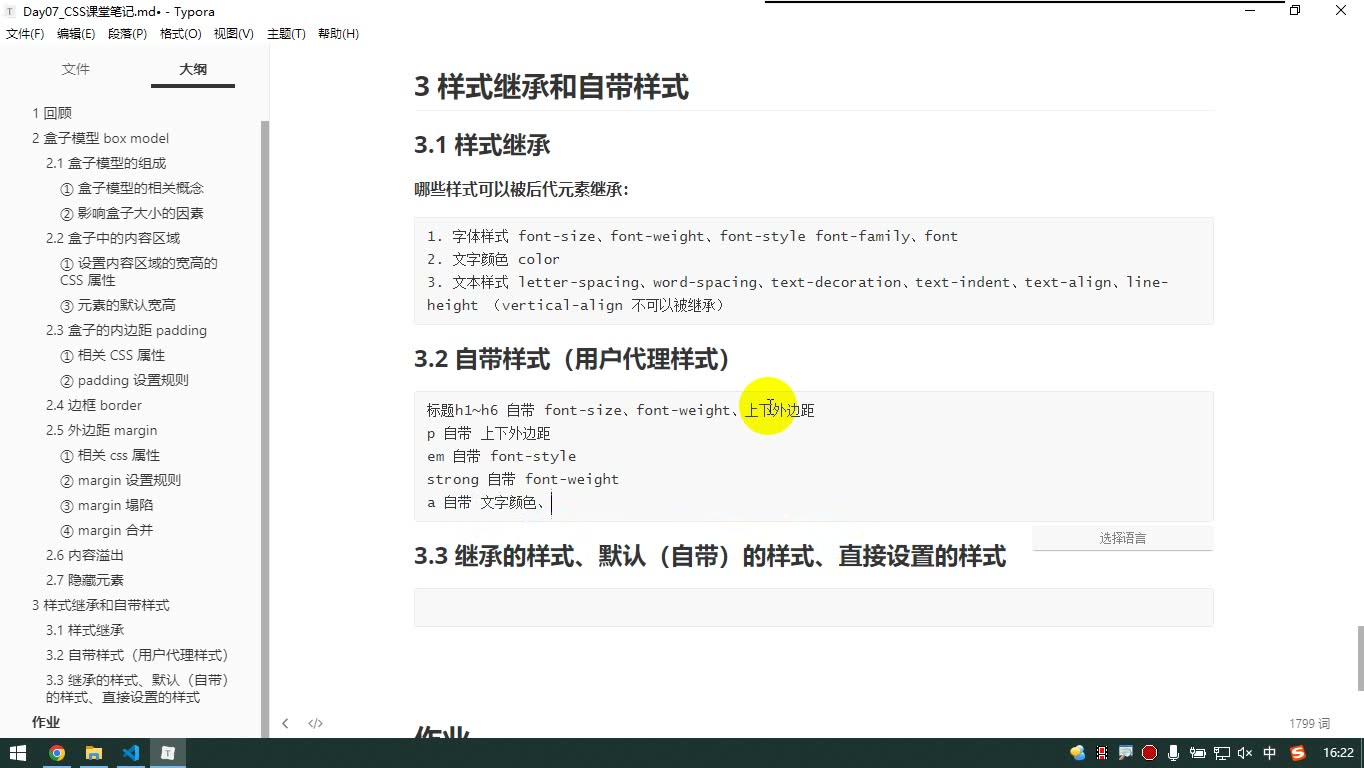Screen dimensions: 1364x768
Task: Select outline item 2.4 边框 border
Action: pos(94,405)
